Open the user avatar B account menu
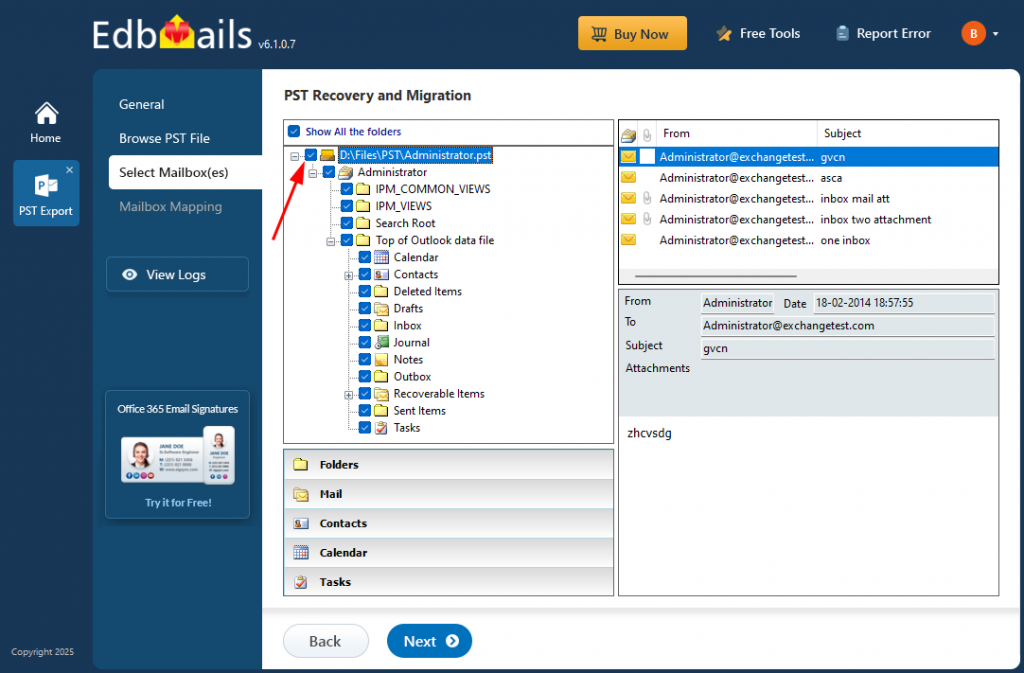The width and height of the screenshot is (1024, 673). (973, 33)
